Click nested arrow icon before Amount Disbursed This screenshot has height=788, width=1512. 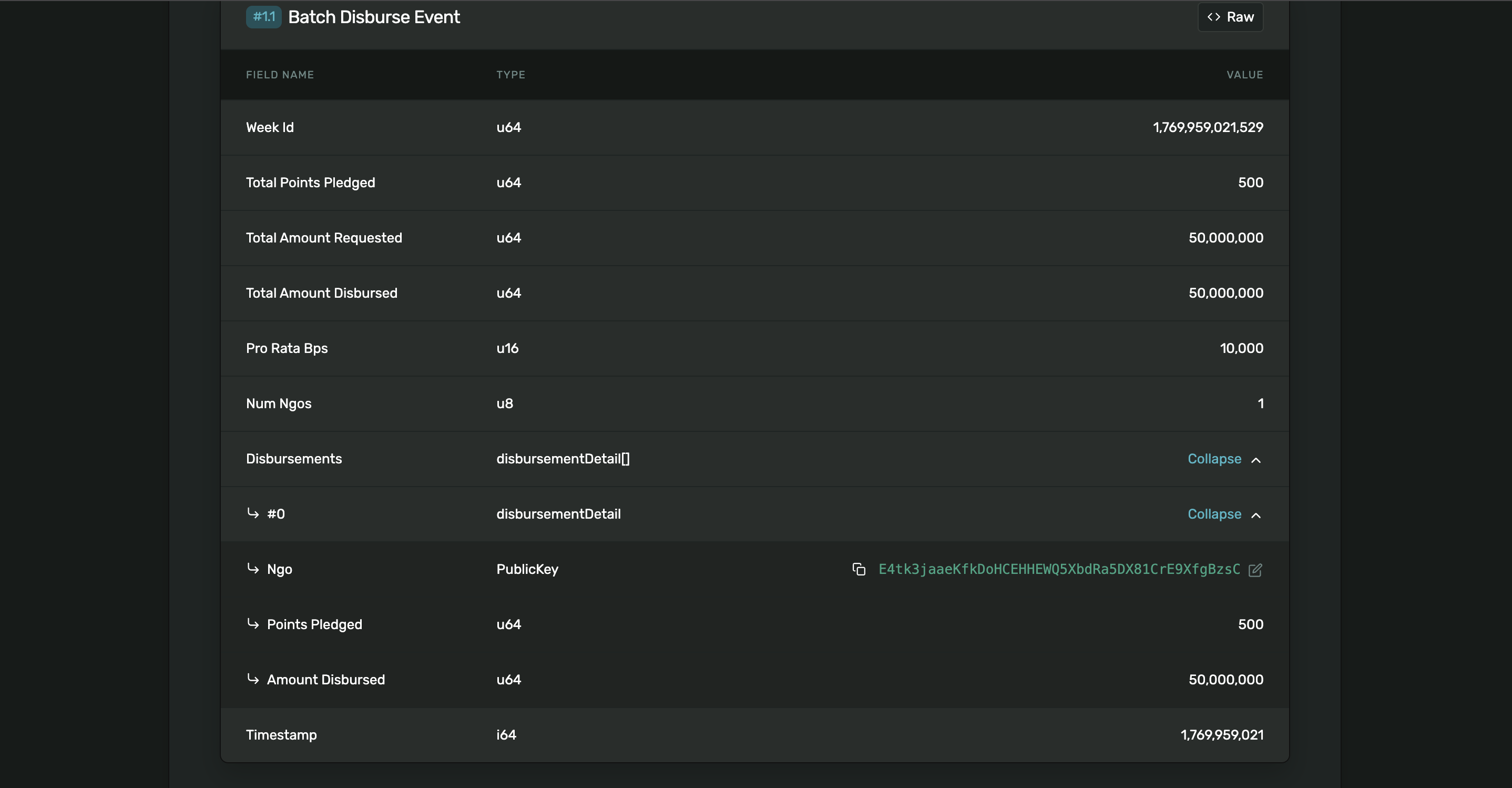click(x=253, y=679)
